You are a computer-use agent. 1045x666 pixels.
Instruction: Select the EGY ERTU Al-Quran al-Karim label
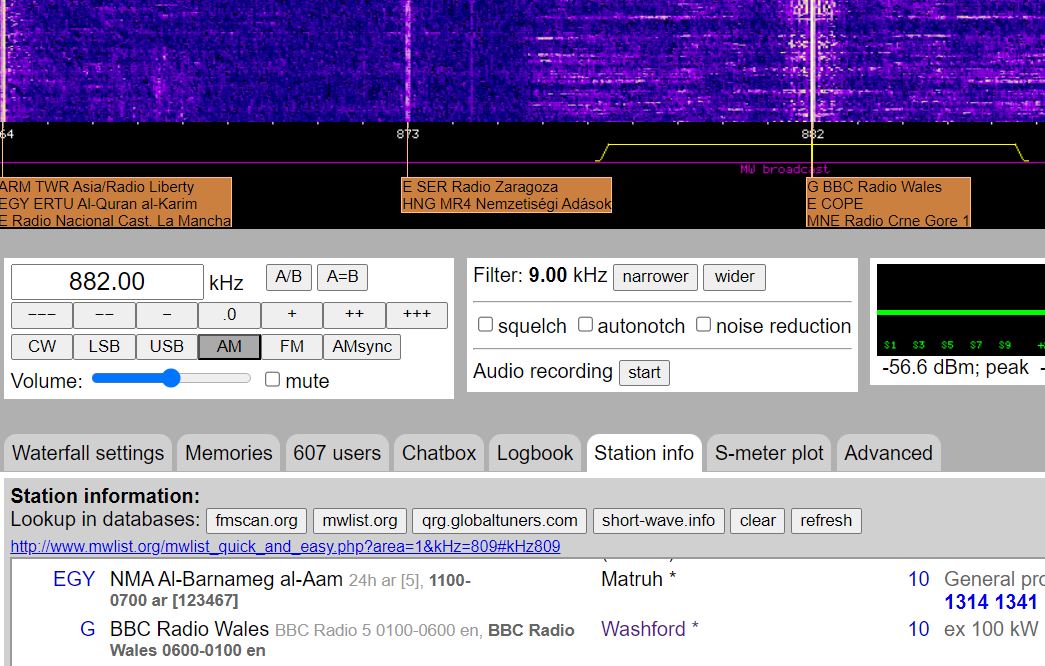tap(99, 203)
